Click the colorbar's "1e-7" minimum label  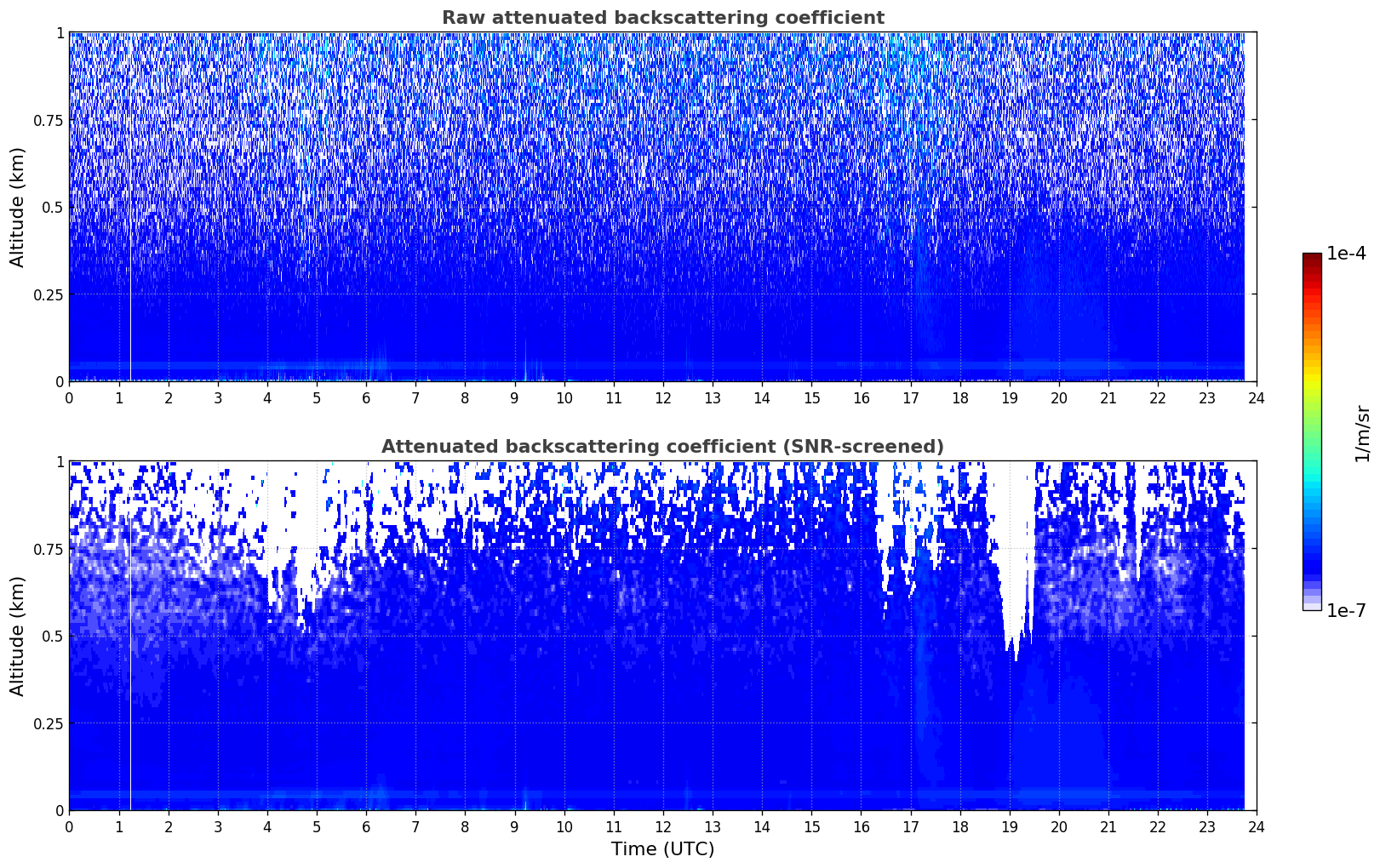1346,610
